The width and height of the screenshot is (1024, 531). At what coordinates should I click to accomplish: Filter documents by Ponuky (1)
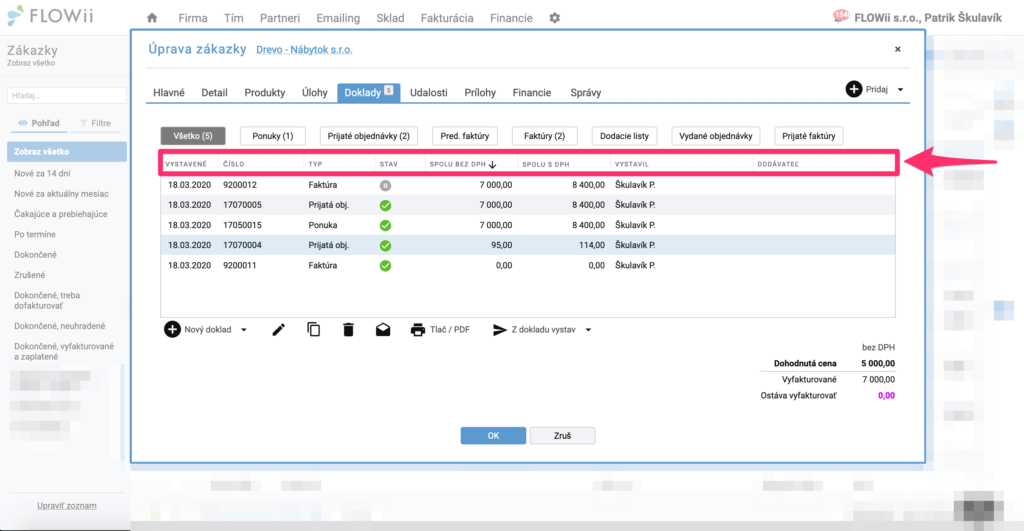(x=272, y=136)
